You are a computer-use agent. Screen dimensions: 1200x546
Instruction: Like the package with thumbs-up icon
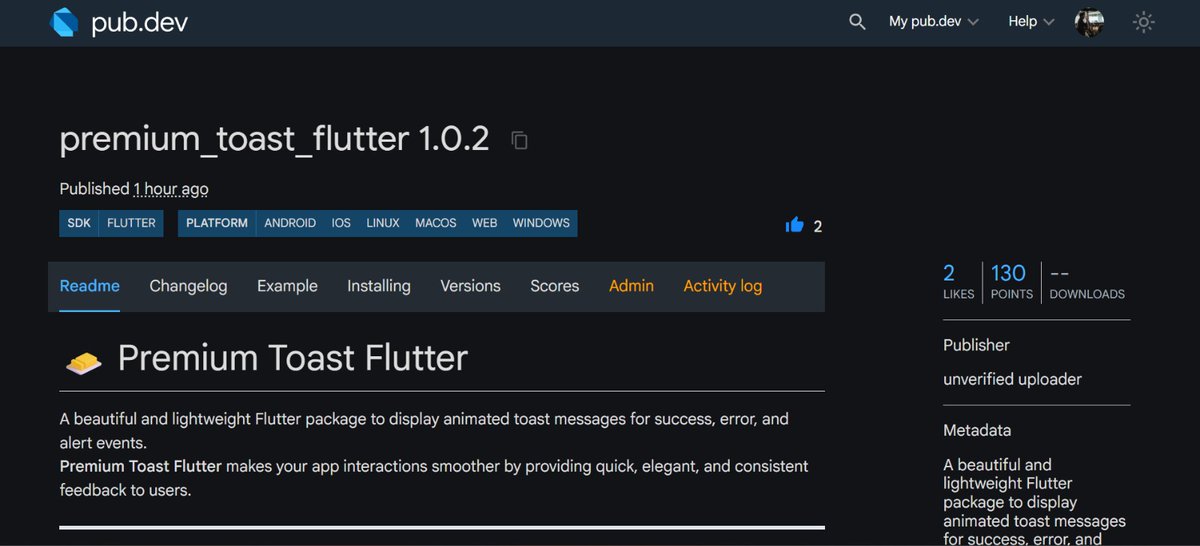point(795,225)
